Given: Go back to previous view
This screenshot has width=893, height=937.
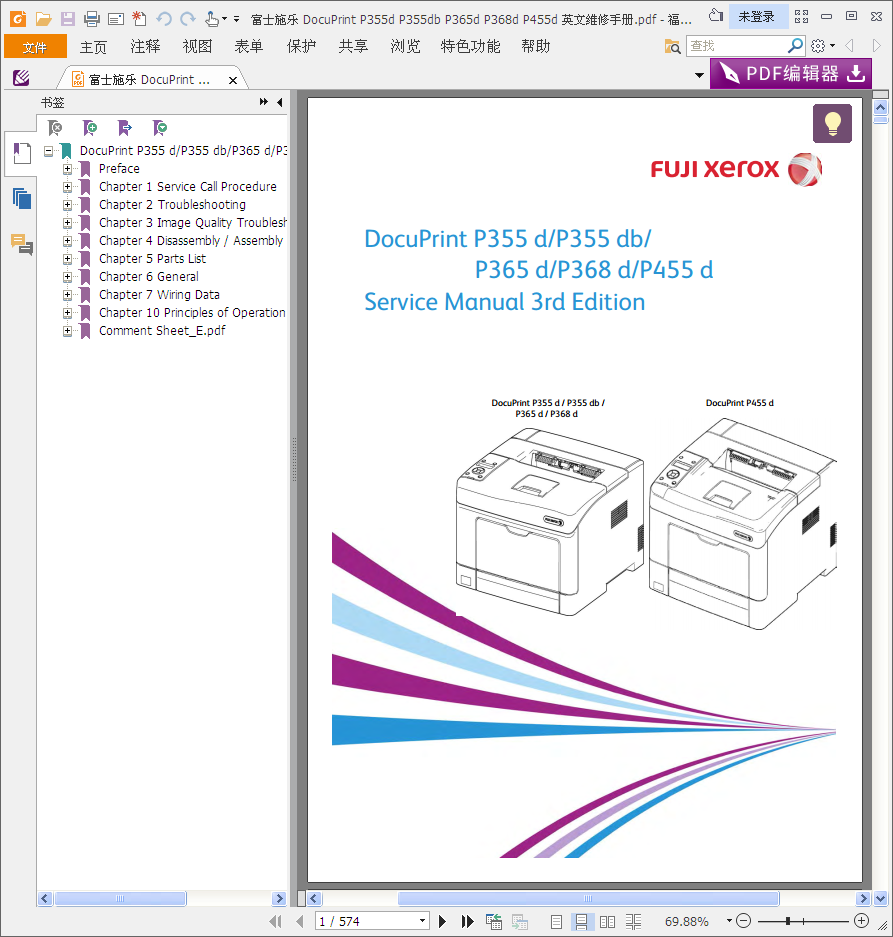Looking at the screenshot, I should click(x=493, y=921).
